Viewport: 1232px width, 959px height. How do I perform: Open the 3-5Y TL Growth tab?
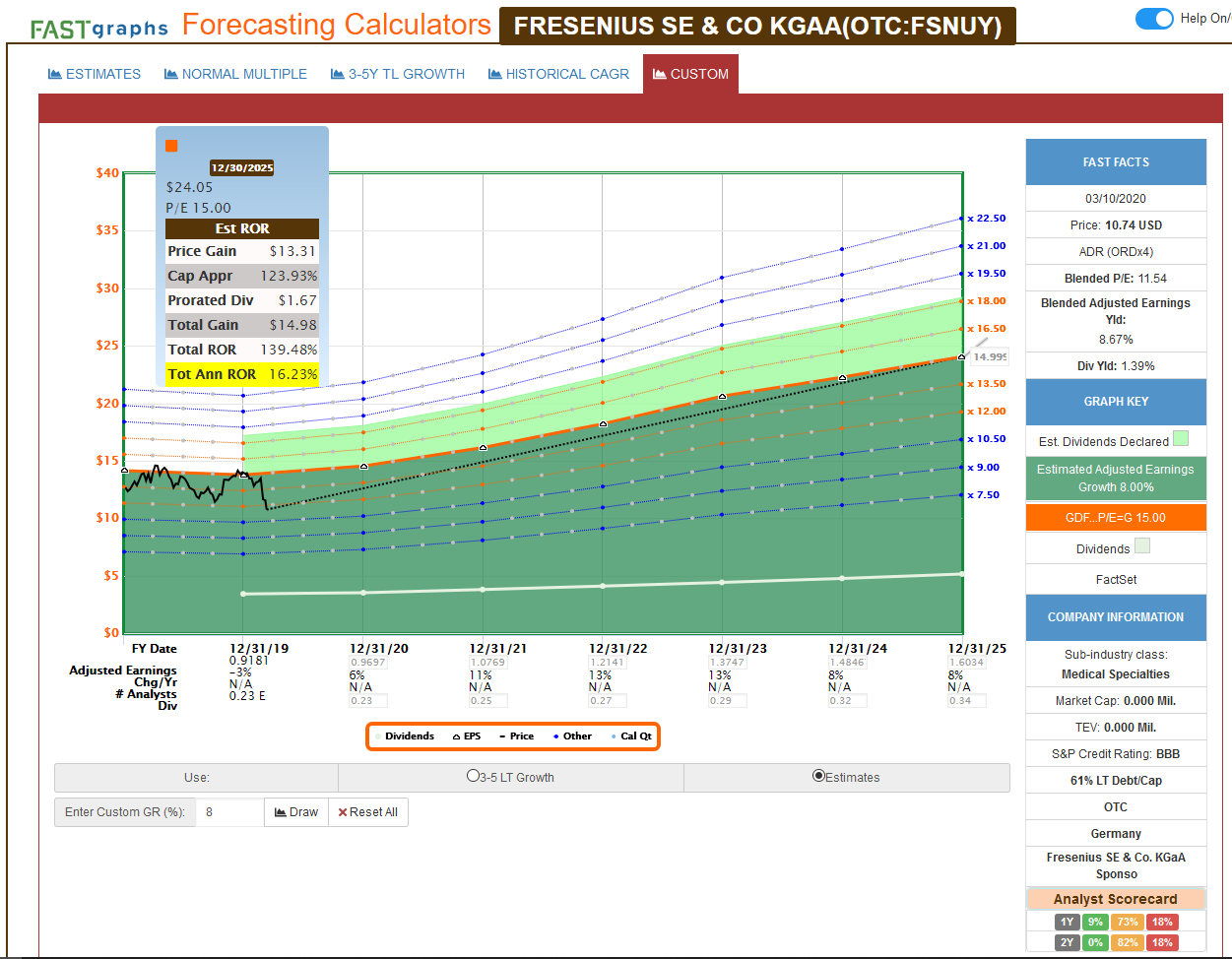[x=398, y=74]
